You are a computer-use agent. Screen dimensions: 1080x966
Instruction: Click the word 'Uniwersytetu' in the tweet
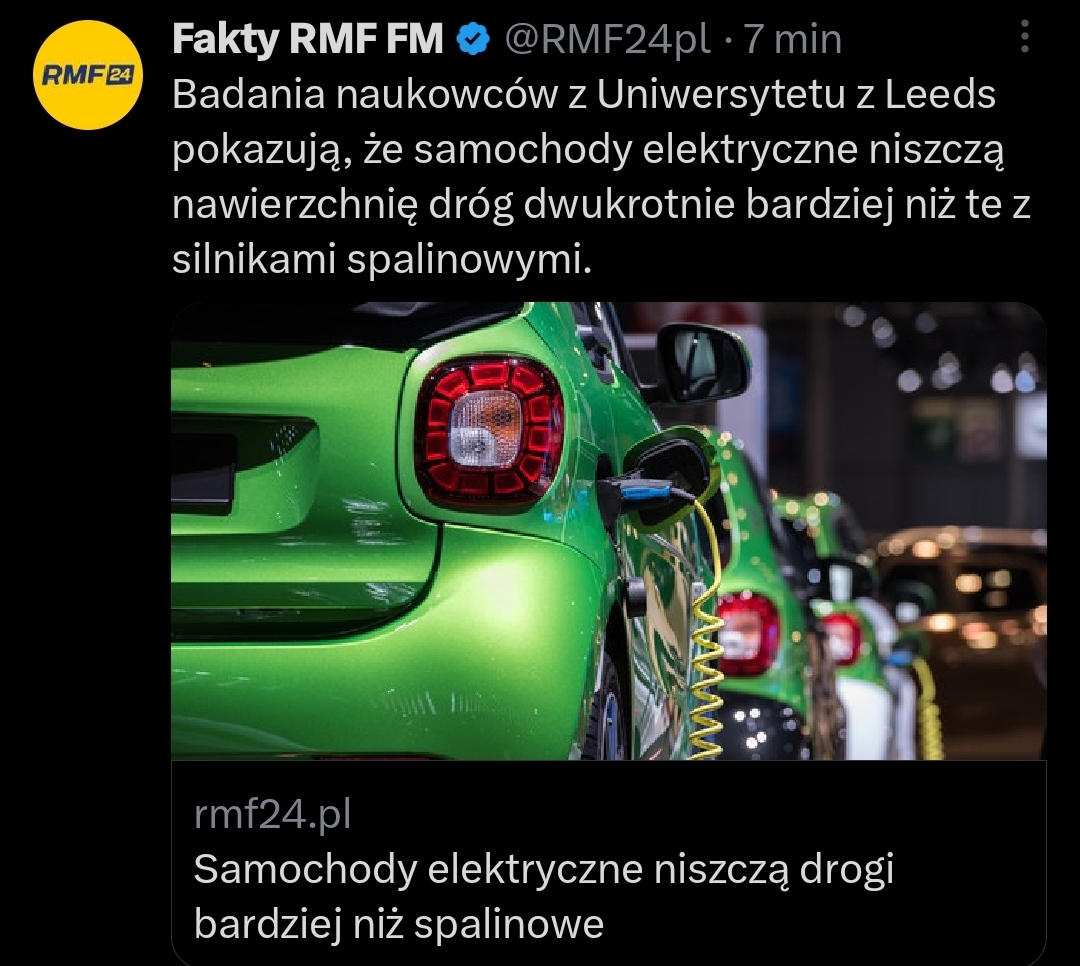click(720, 94)
